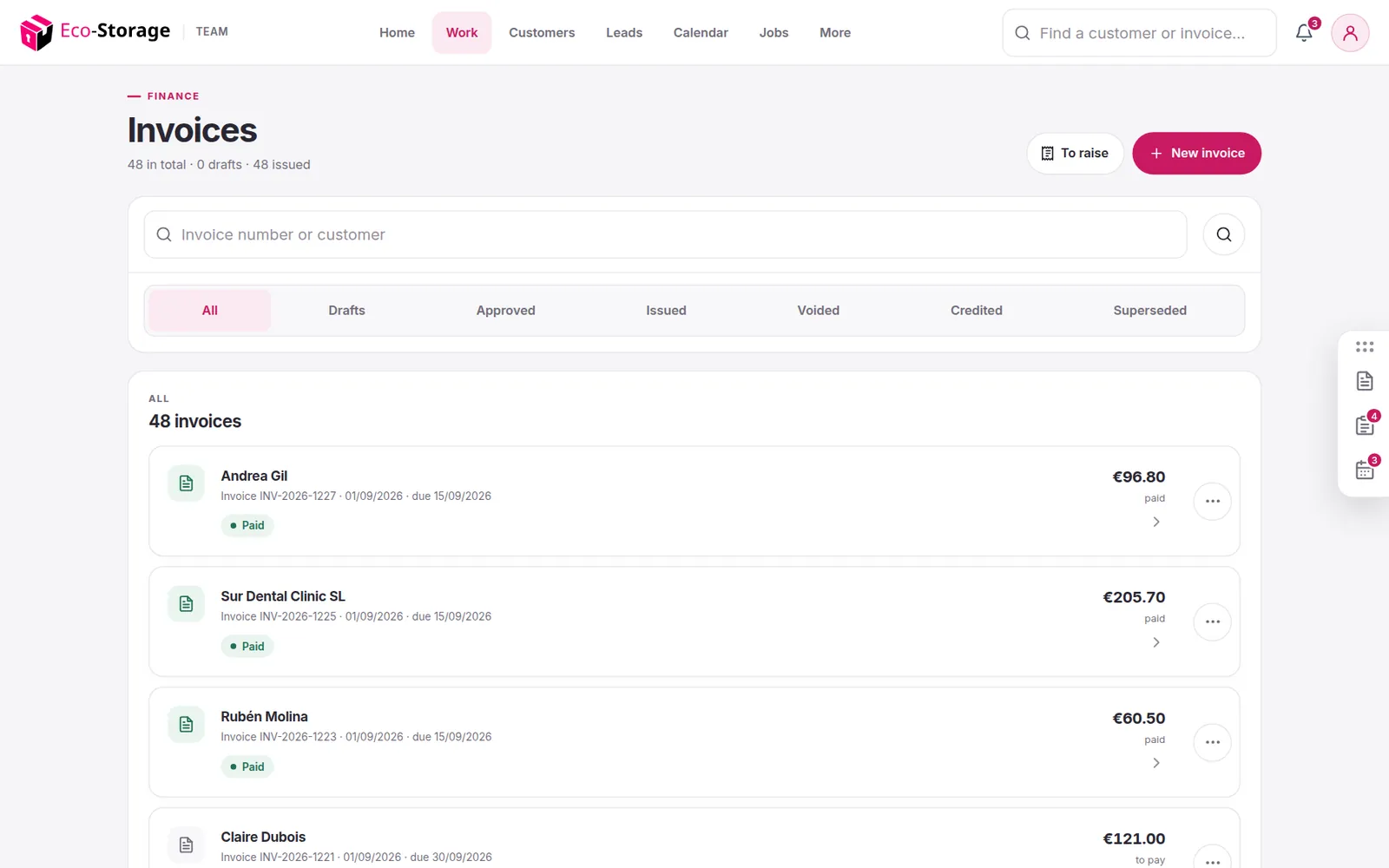The image size is (1389, 868).
Task: Switch to the Drafts tab
Action: click(x=346, y=311)
